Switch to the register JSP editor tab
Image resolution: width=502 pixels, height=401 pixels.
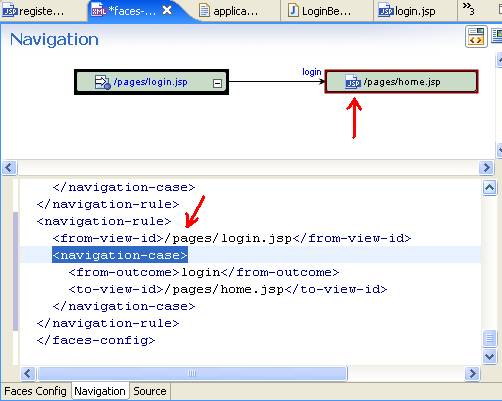tap(33, 11)
